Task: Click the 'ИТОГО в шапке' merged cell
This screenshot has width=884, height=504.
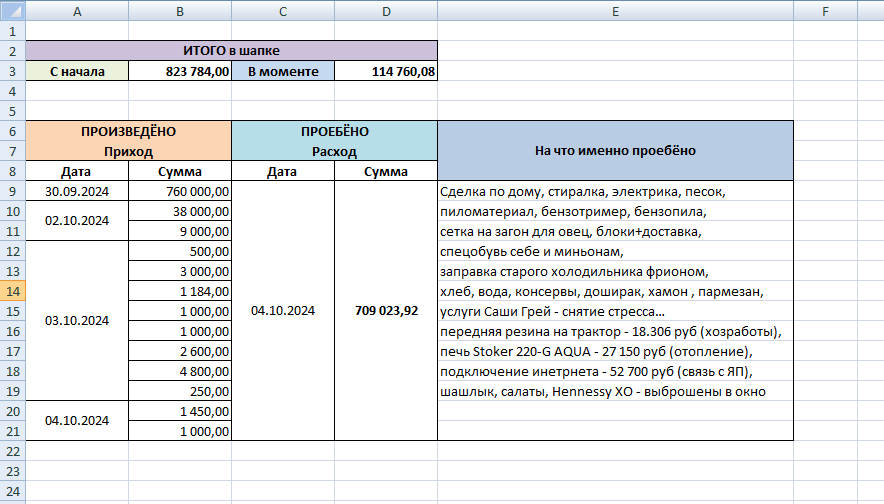Action: click(231, 51)
